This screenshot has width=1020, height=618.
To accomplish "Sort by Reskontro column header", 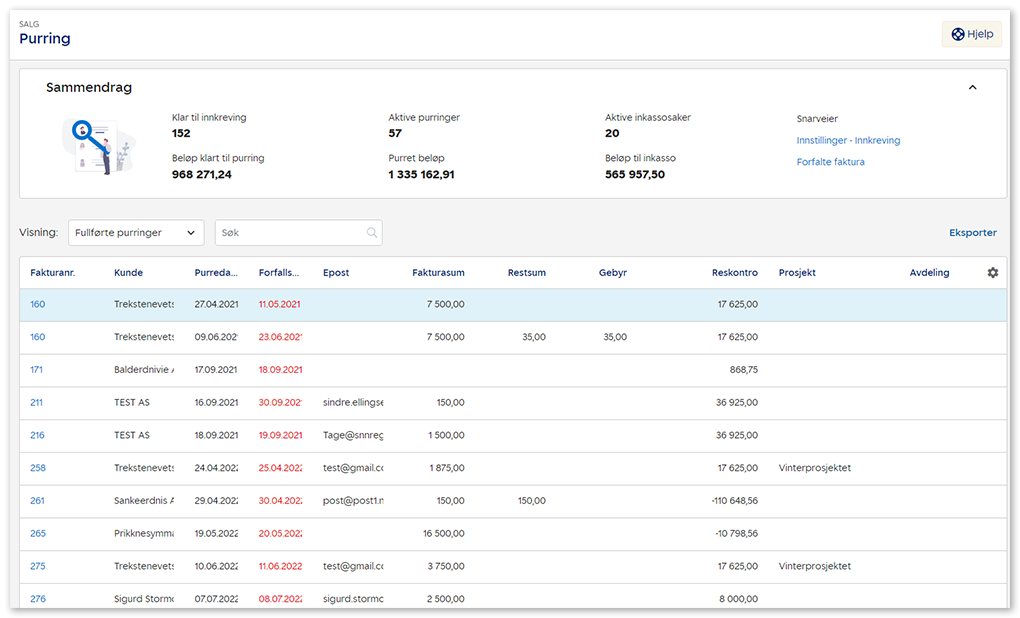I will click(734, 273).
